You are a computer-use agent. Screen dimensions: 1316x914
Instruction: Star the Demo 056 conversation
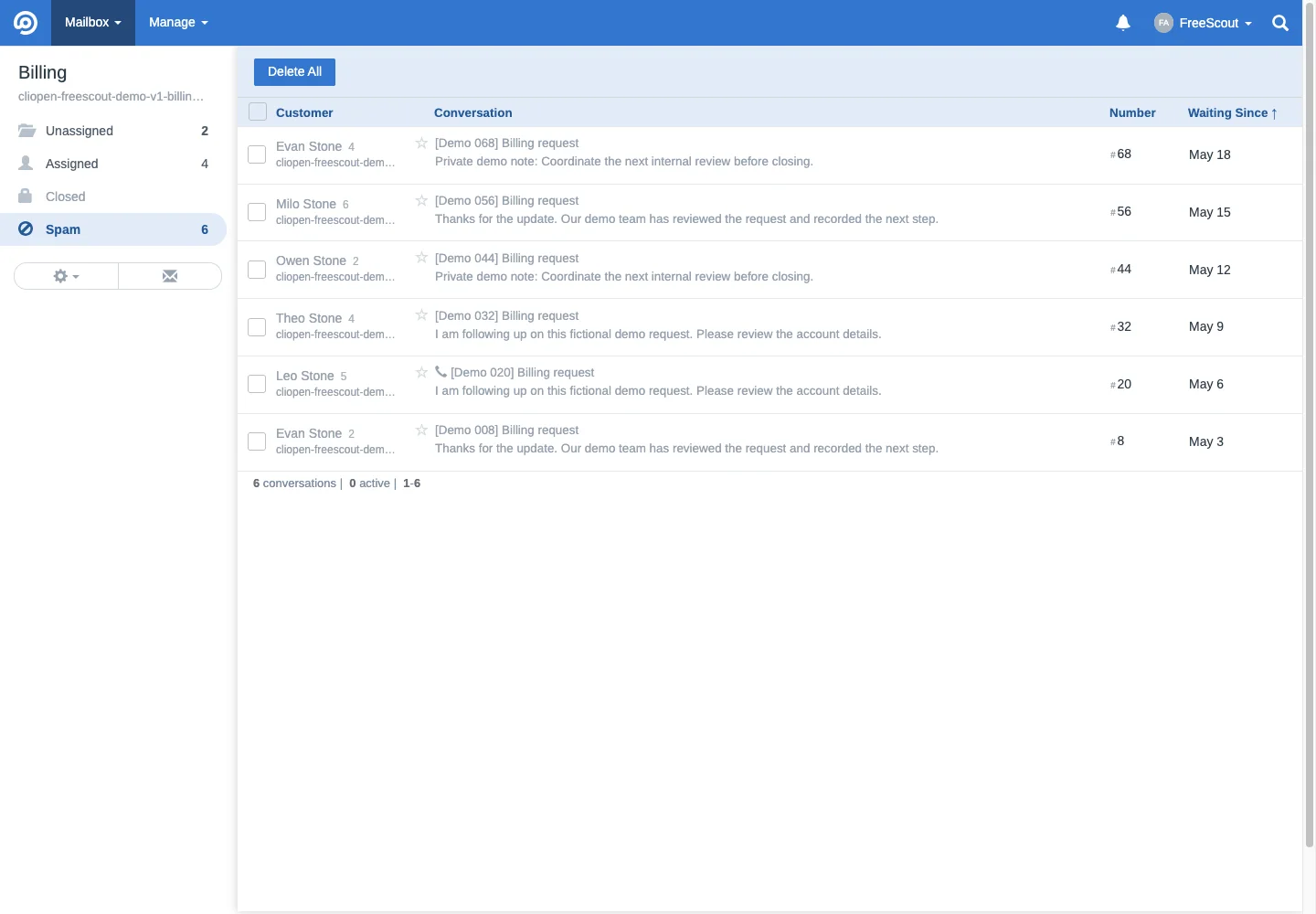click(421, 200)
